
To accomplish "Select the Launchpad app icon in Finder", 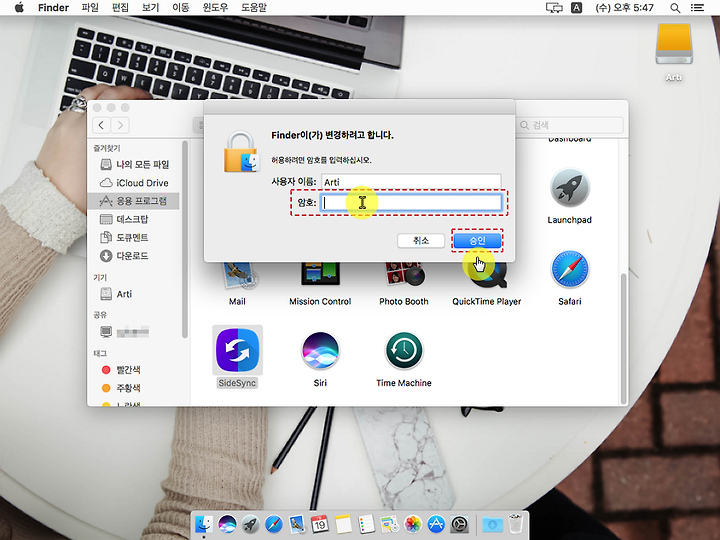I will coord(569,187).
